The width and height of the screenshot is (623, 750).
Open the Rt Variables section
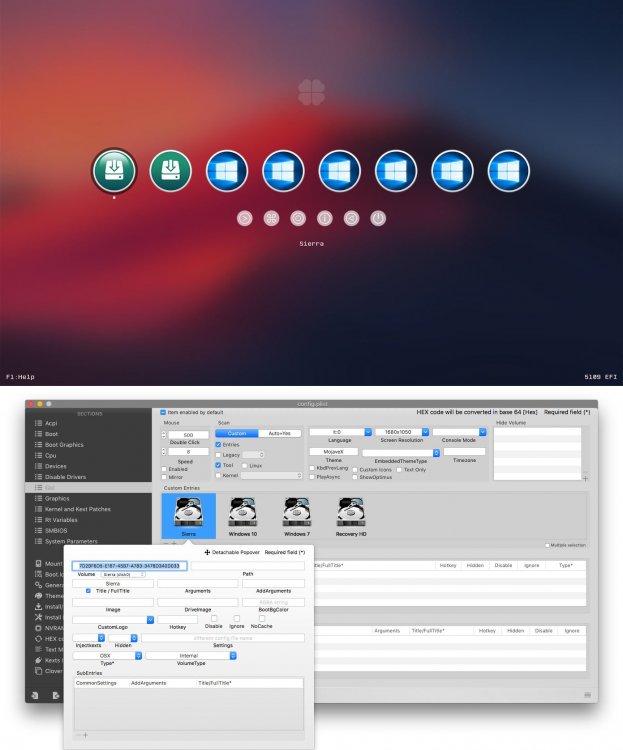(61, 520)
